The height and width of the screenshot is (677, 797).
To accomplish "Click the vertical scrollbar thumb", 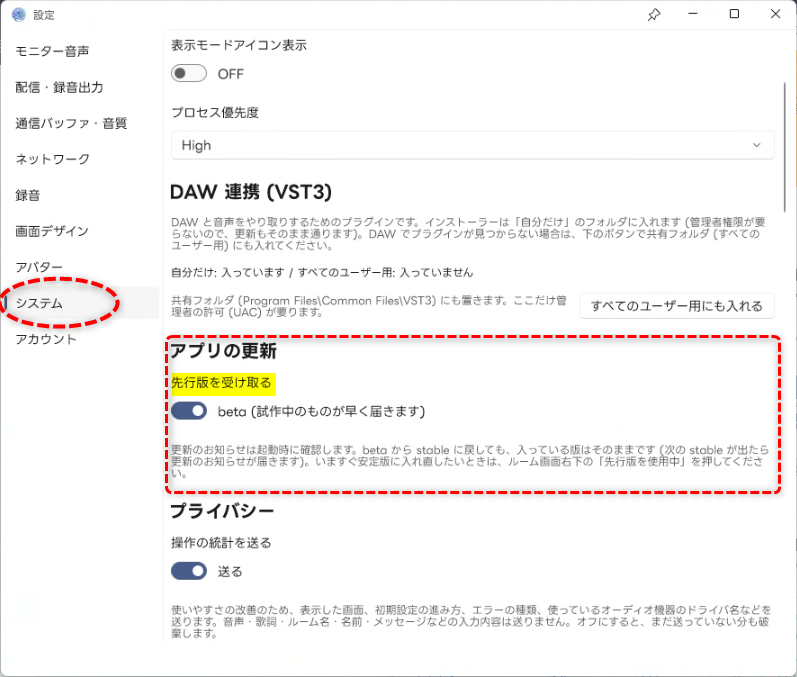I will tap(785, 147).
